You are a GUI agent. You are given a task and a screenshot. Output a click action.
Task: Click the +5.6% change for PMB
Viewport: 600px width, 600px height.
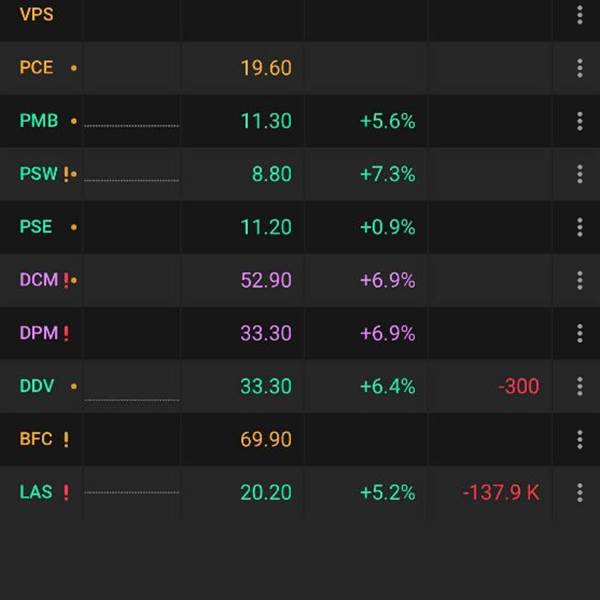tap(387, 121)
